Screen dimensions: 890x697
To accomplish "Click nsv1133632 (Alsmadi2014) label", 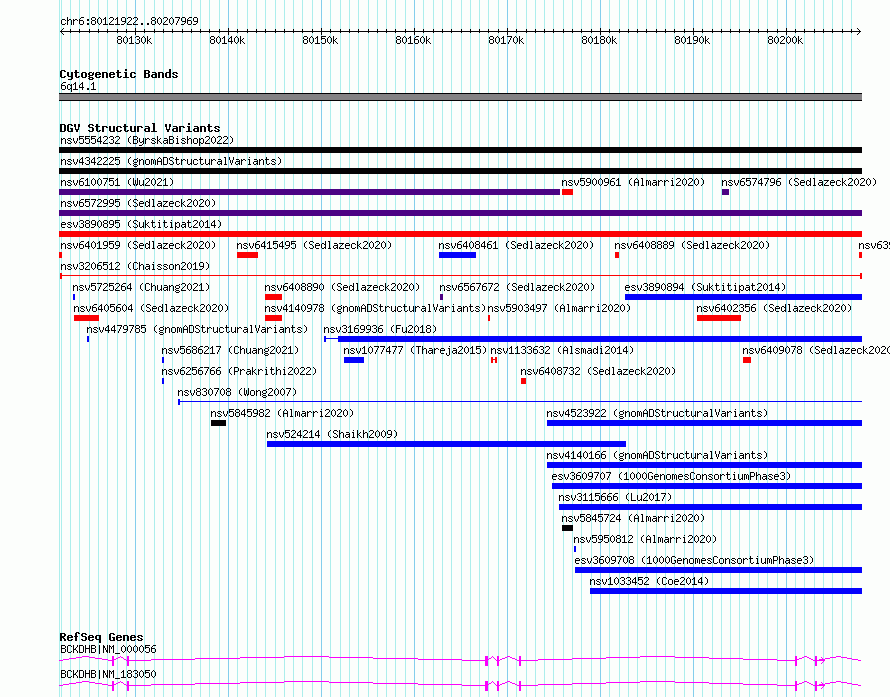I will click(562, 350).
